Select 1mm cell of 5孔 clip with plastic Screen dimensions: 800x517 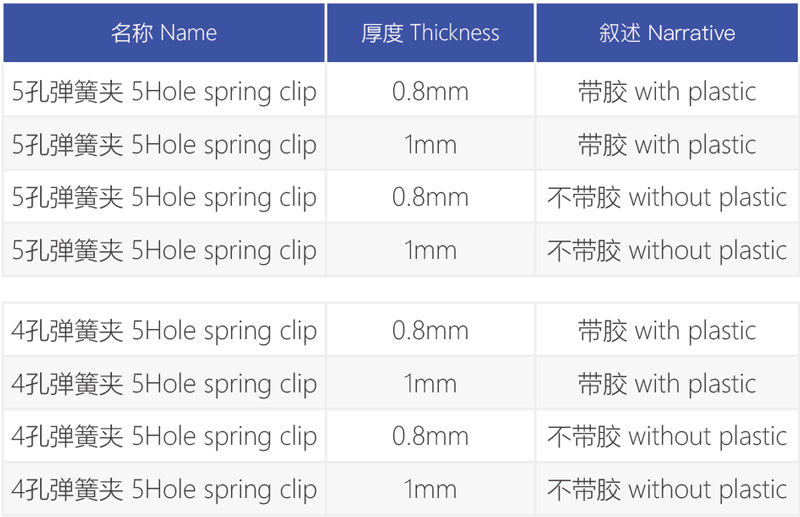point(430,144)
